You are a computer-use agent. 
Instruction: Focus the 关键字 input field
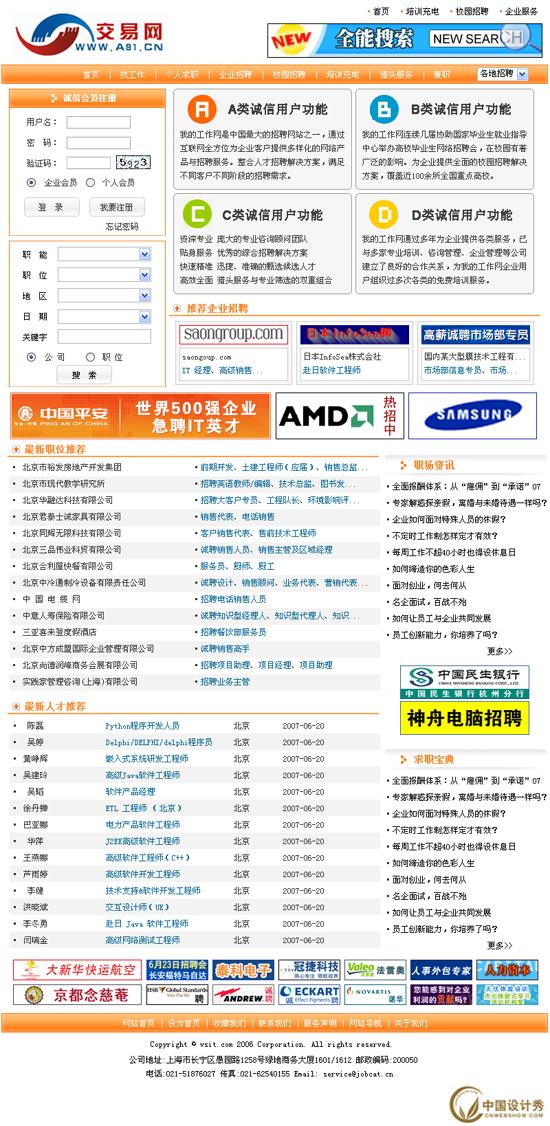coord(104,337)
